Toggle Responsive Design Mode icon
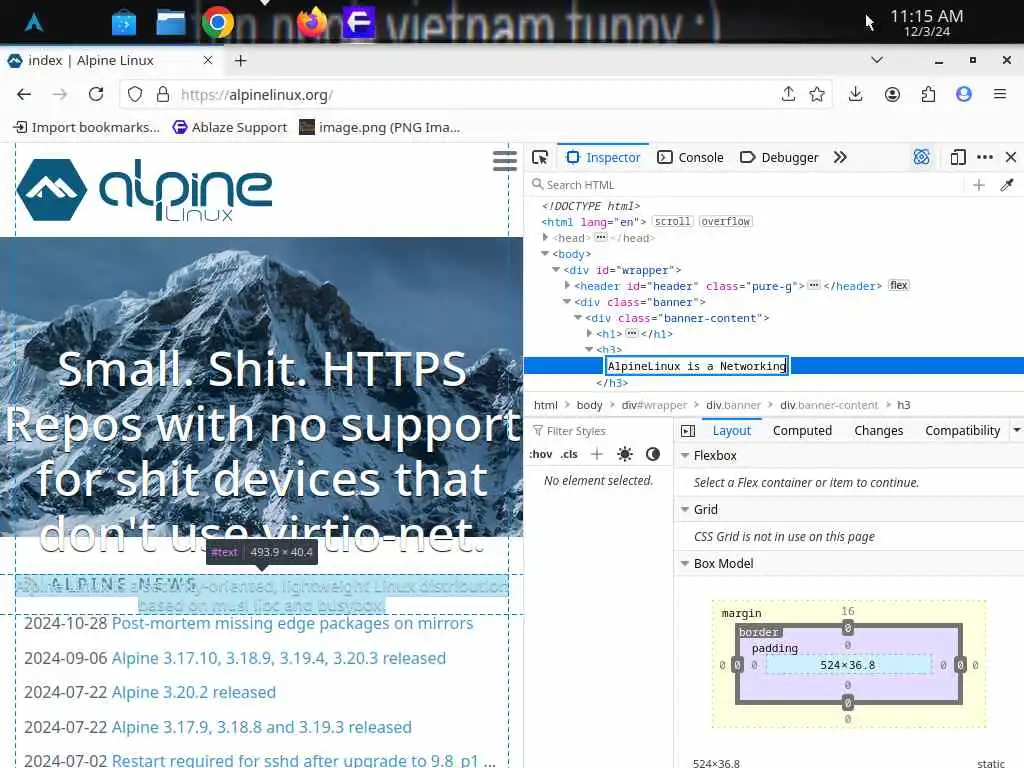 pos(957,157)
